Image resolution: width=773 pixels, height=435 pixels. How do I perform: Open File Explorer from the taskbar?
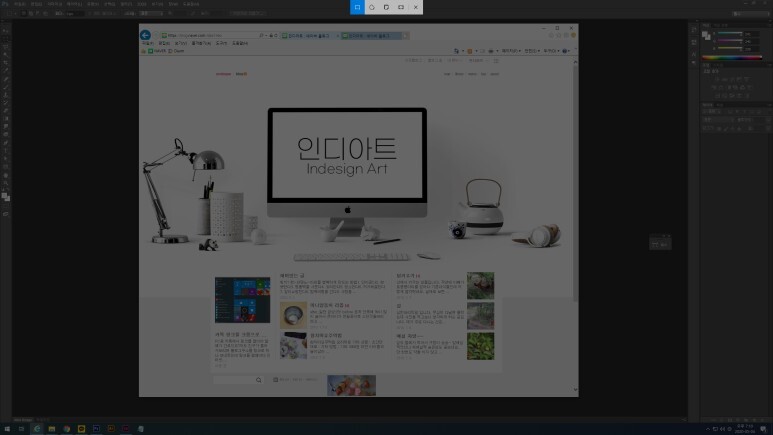(x=52, y=429)
